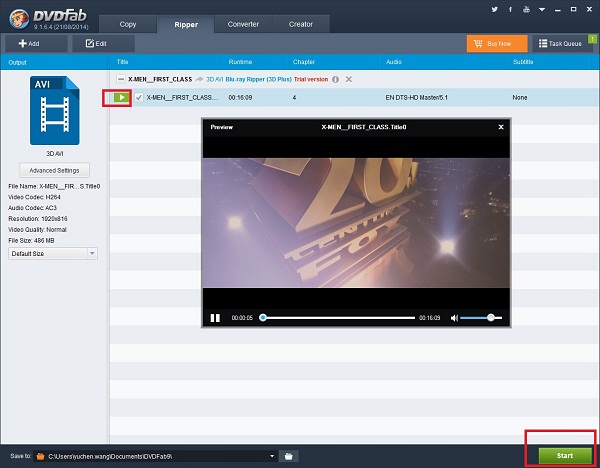Screen dimensions: 600x468
Task: Click the runtime 00:16:09 in title row
Action: [x=240, y=98]
